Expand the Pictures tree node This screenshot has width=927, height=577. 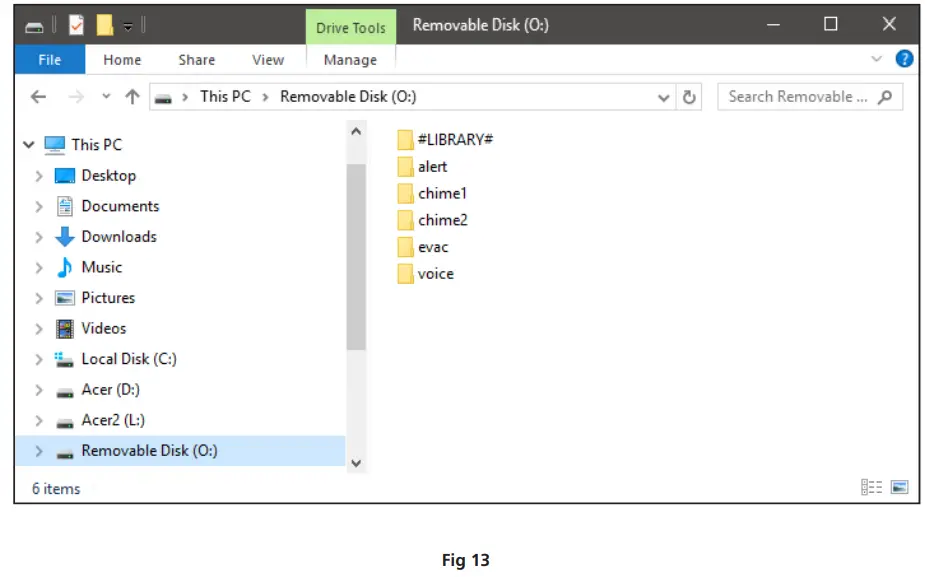click(39, 298)
